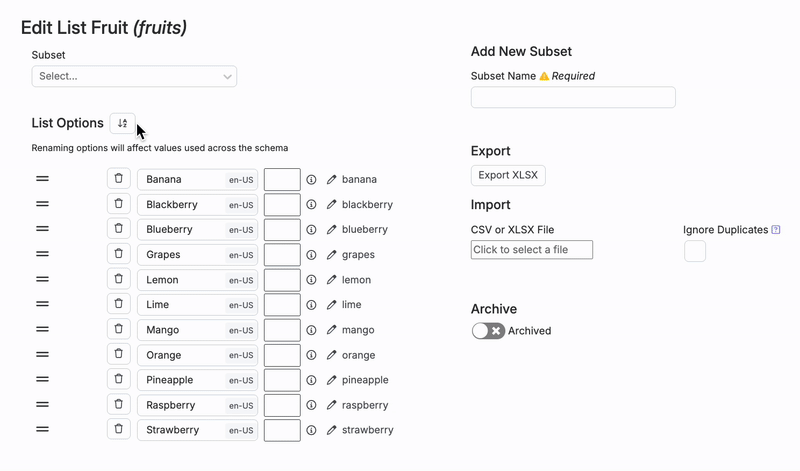Viewport: 800px width, 471px height.
Task: Focus the Subset Name input field
Action: click(x=573, y=97)
